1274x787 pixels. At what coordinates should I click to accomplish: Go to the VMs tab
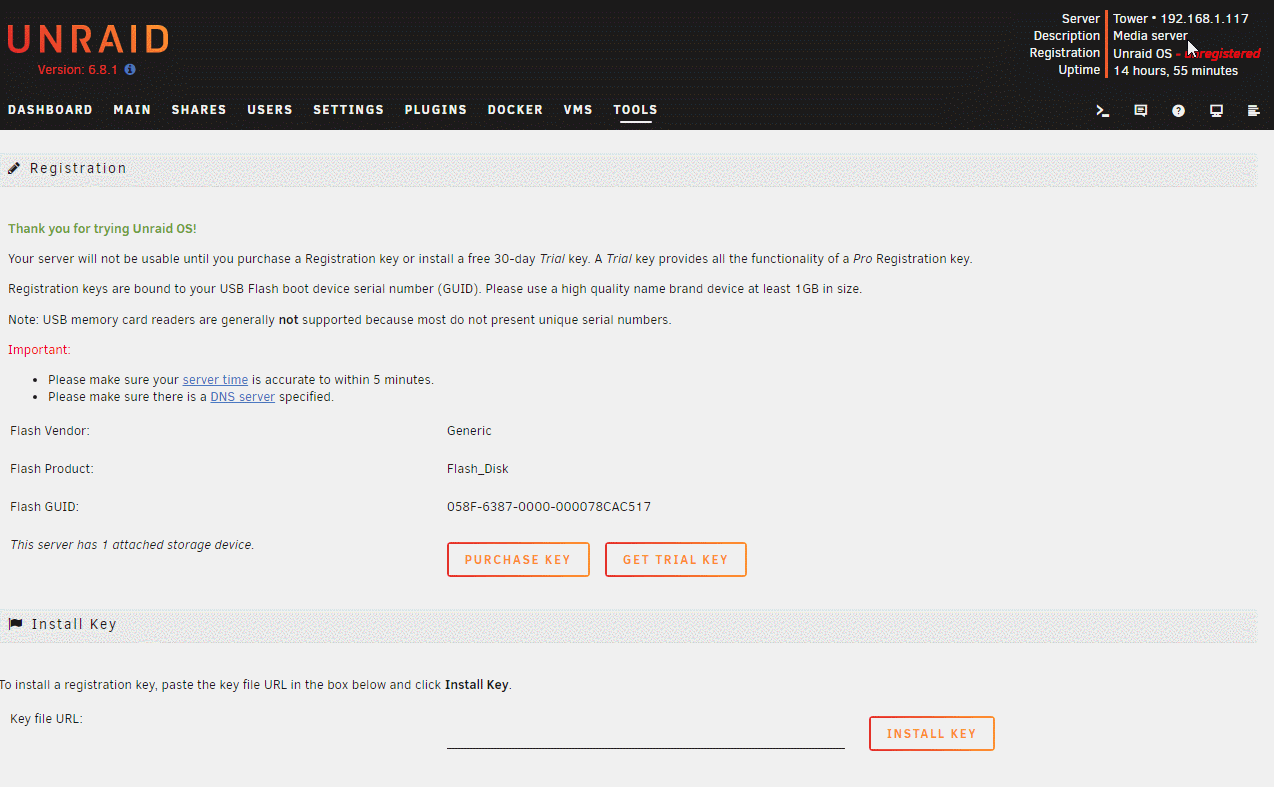click(x=578, y=110)
